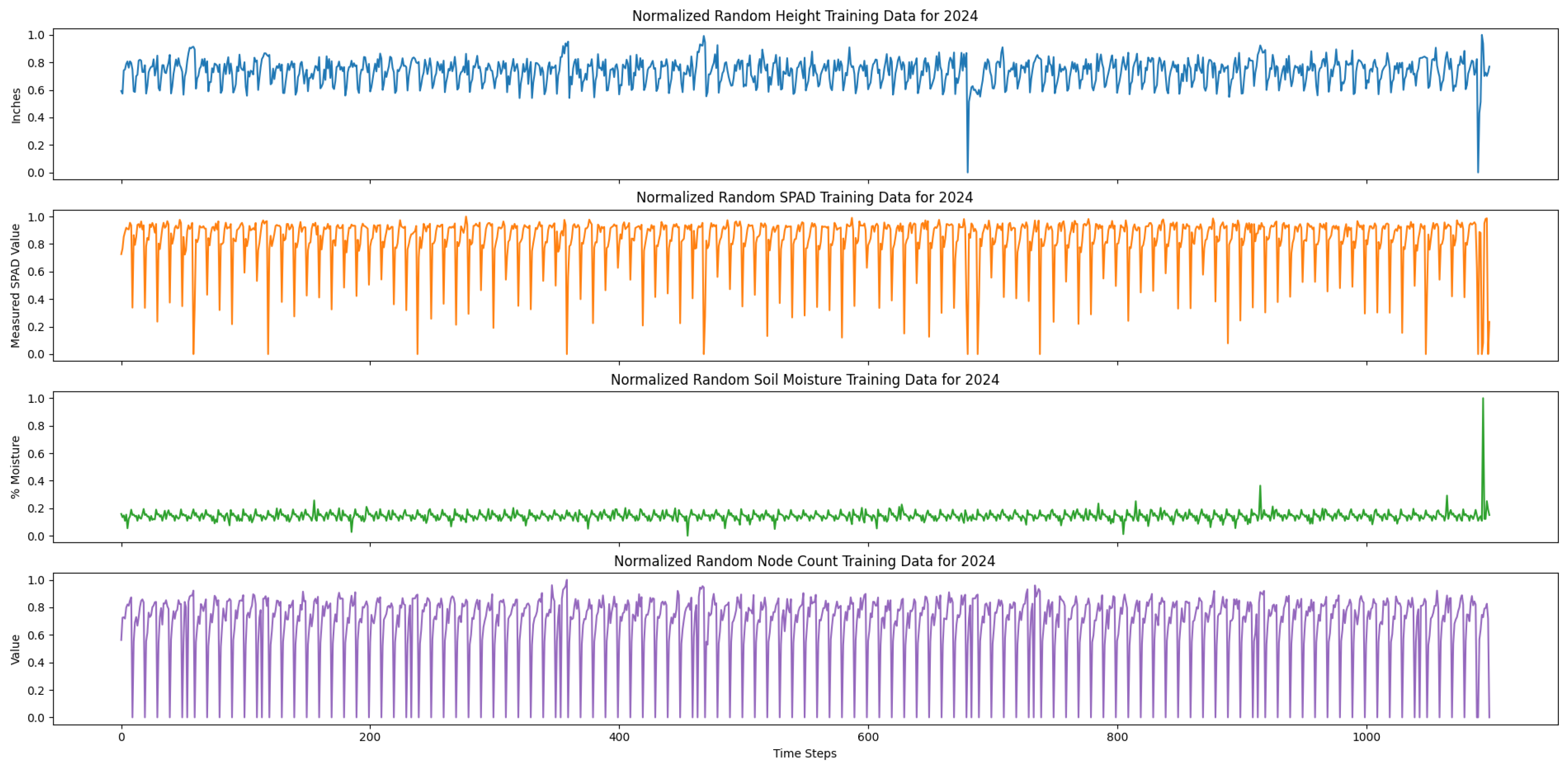Image resolution: width=1568 pixels, height=767 pixels.
Task: Click the 400 x-axis tick label
Action: [x=619, y=737]
